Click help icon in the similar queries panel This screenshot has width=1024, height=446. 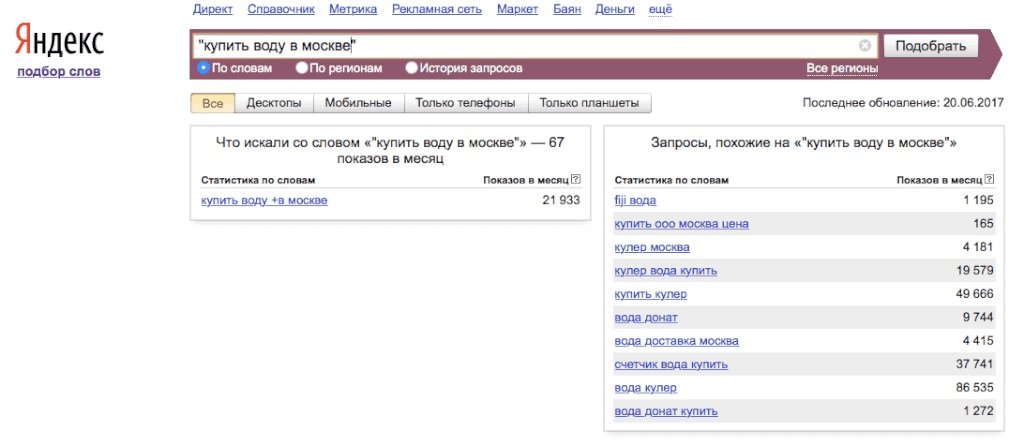[x=989, y=180]
